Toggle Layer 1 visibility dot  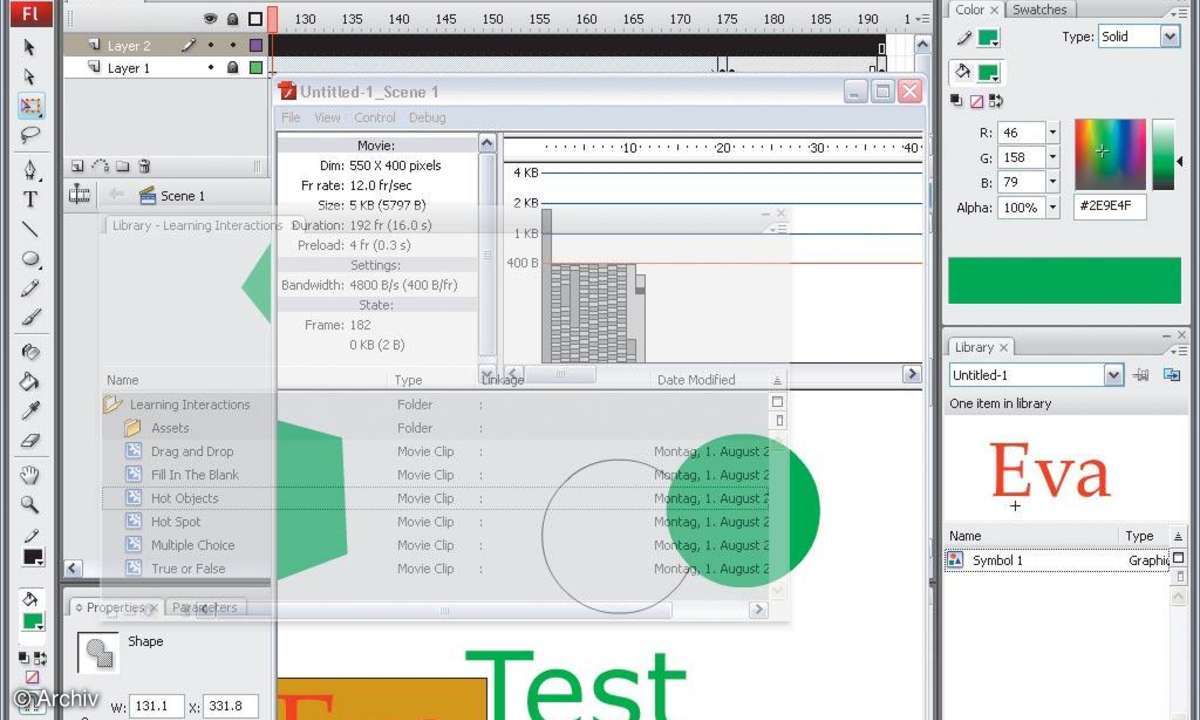point(211,68)
